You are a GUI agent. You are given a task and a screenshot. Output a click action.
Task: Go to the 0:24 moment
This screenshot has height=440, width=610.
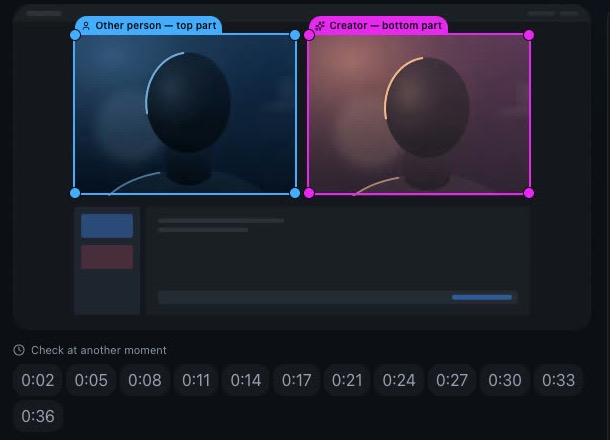click(399, 380)
